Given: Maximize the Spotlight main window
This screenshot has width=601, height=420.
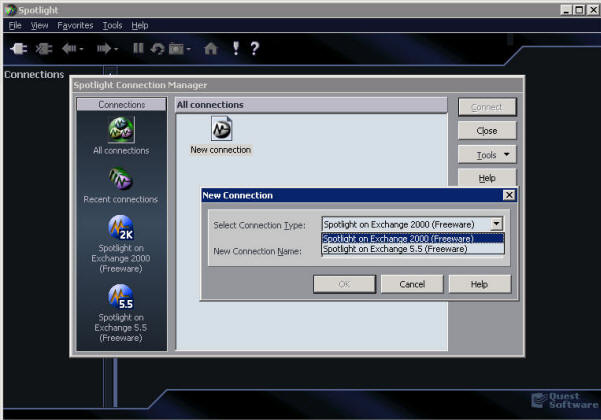Looking at the screenshot, I should (580, 10).
